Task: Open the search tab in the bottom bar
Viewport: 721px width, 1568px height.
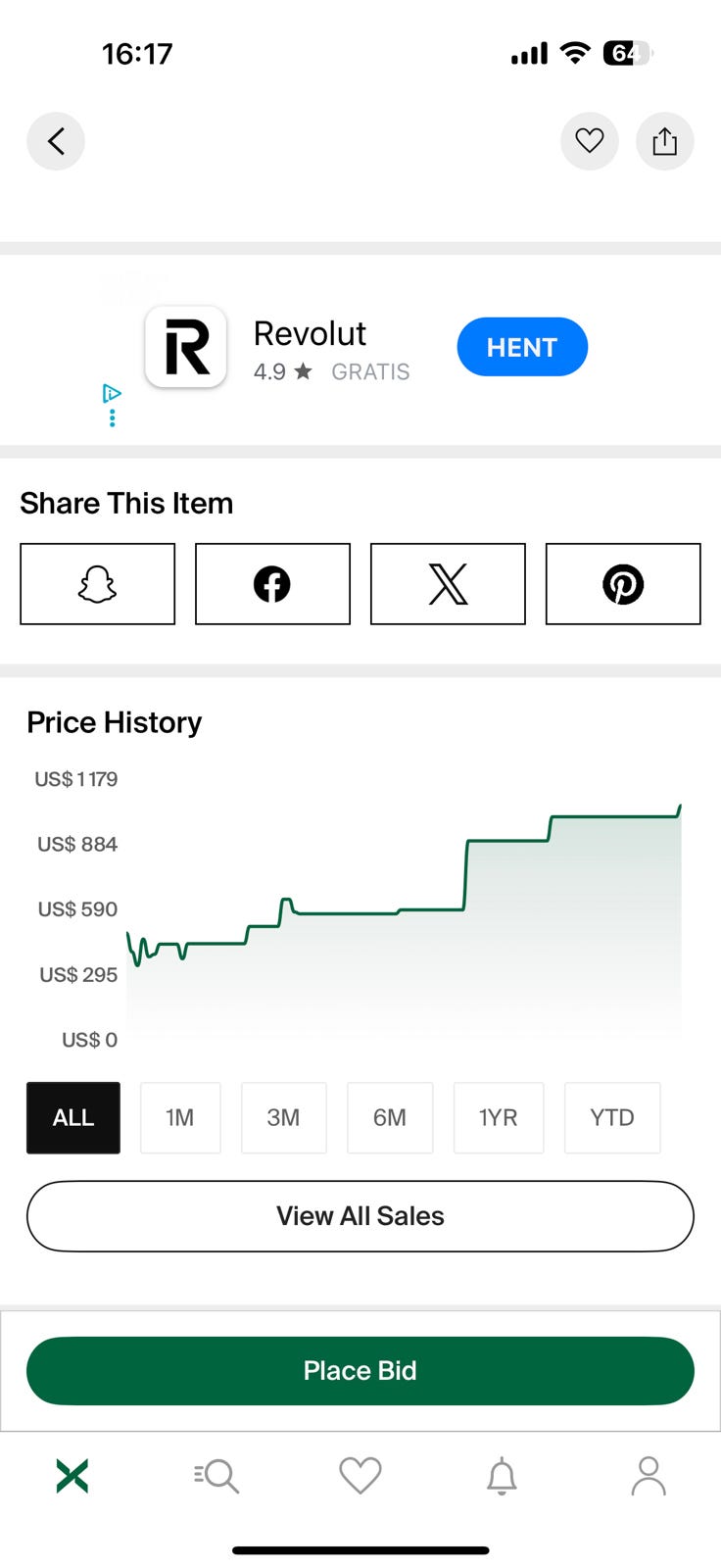Action: point(216,1476)
